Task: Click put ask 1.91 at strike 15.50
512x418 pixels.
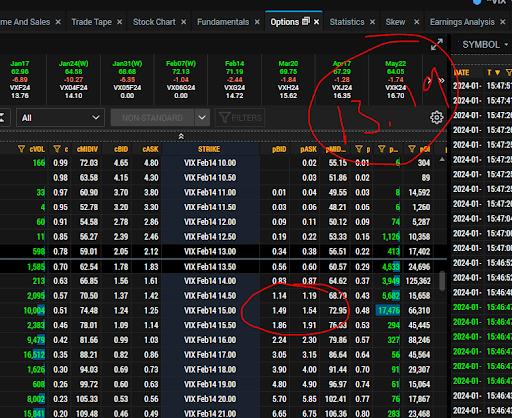Action: pyautogui.click(x=309, y=325)
